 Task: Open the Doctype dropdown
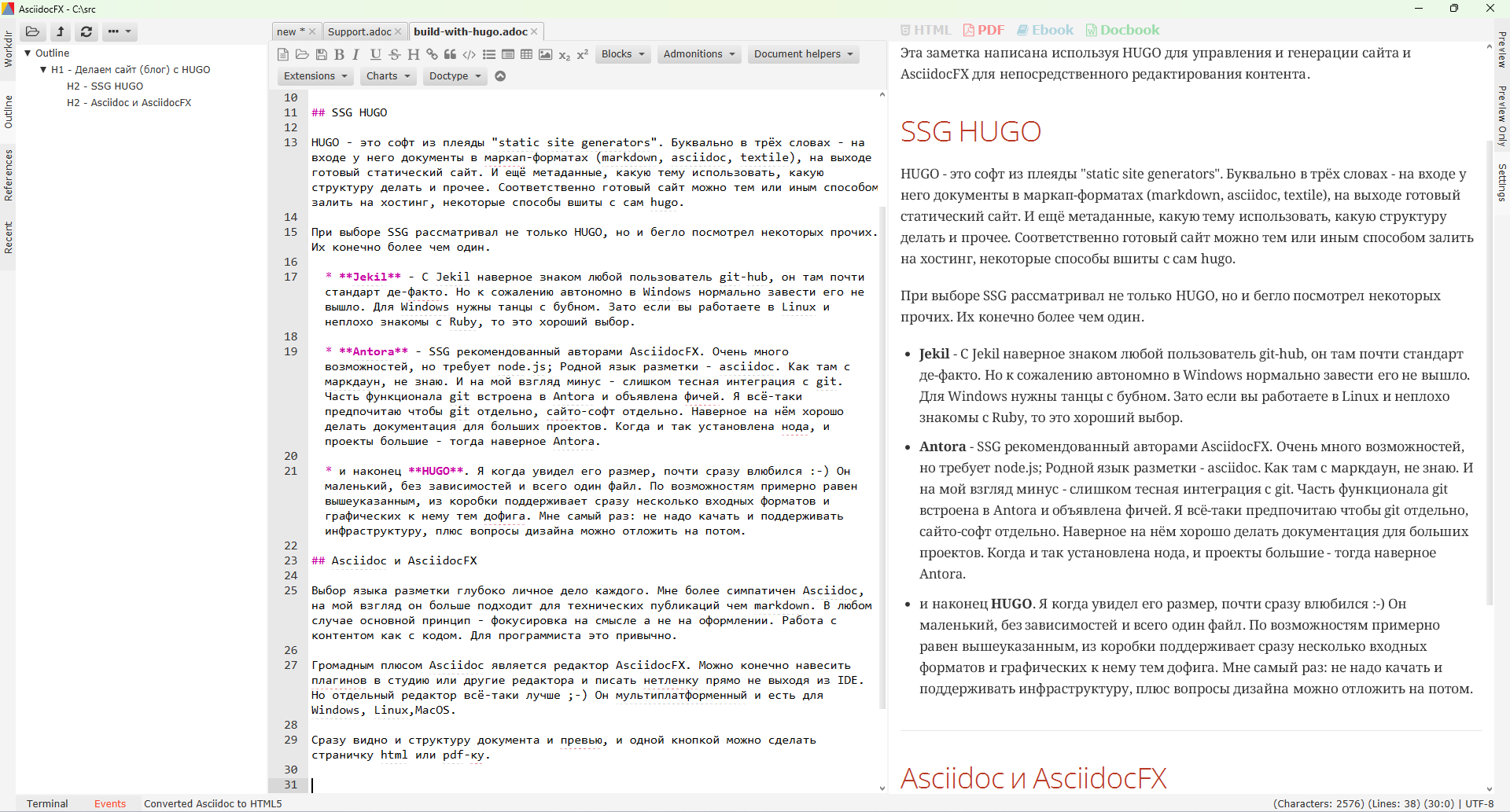point(455,76)
